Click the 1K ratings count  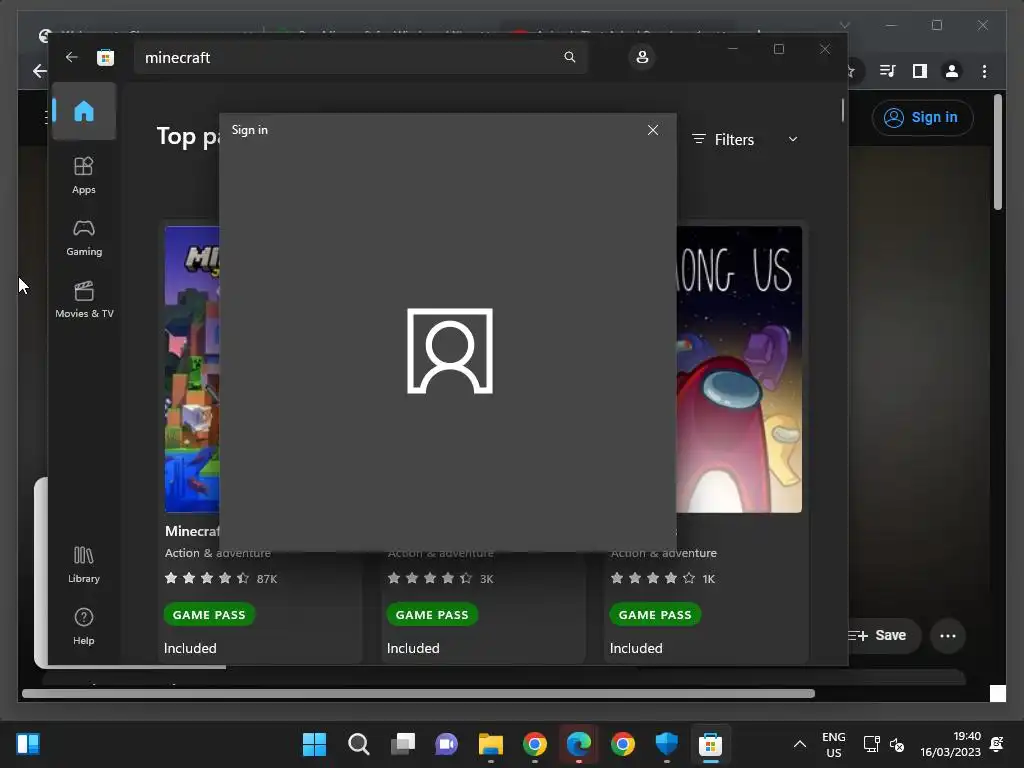click(709, 579)
